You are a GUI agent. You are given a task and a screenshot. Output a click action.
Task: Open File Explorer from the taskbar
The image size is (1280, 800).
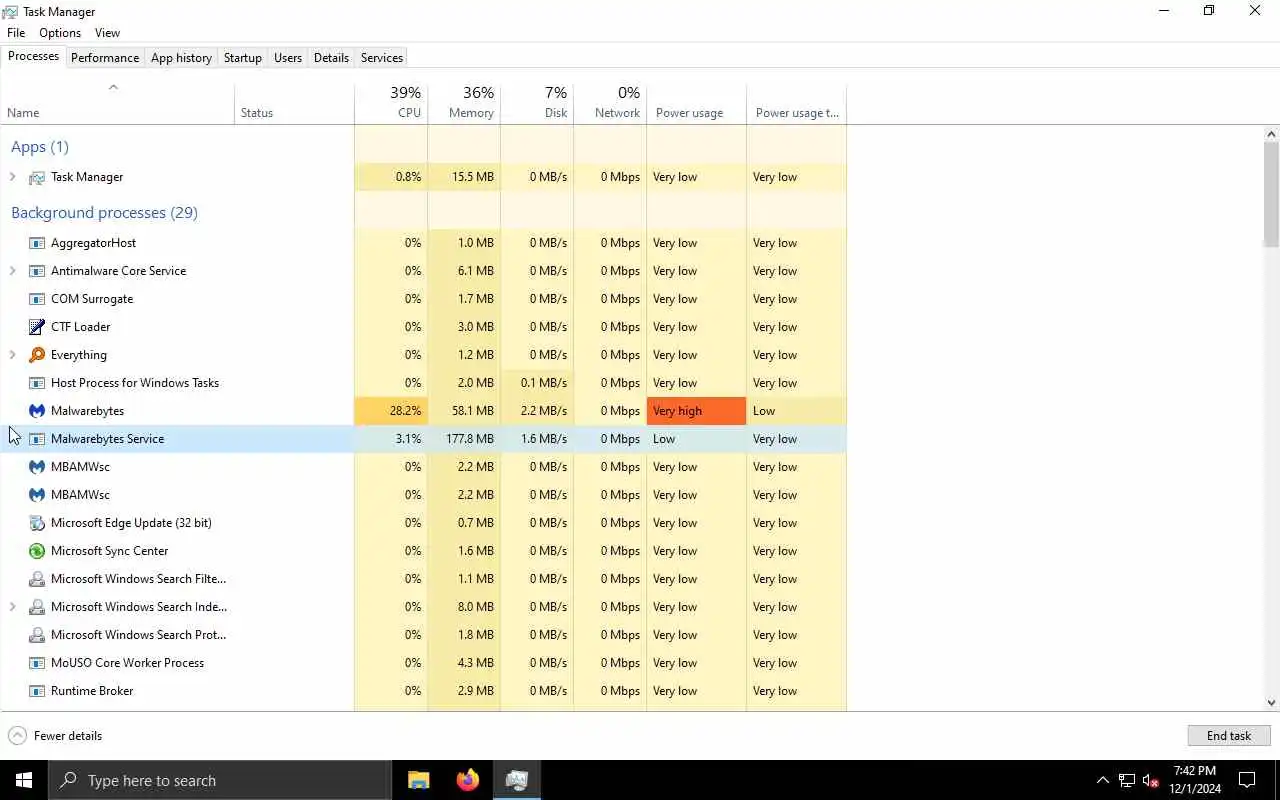[x=419, y=780]
